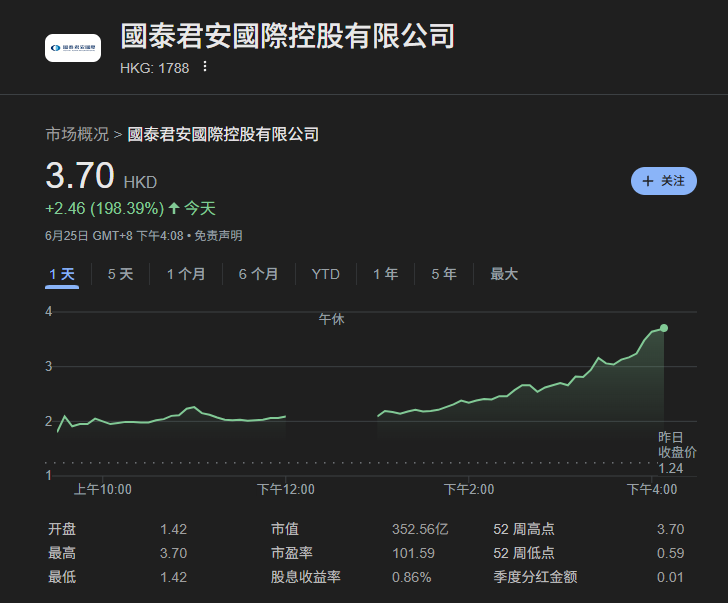The height and width of the screenshot is (603, 728).
Task: Click the green up arrow price indicator
Action: [x=174, y=209]
